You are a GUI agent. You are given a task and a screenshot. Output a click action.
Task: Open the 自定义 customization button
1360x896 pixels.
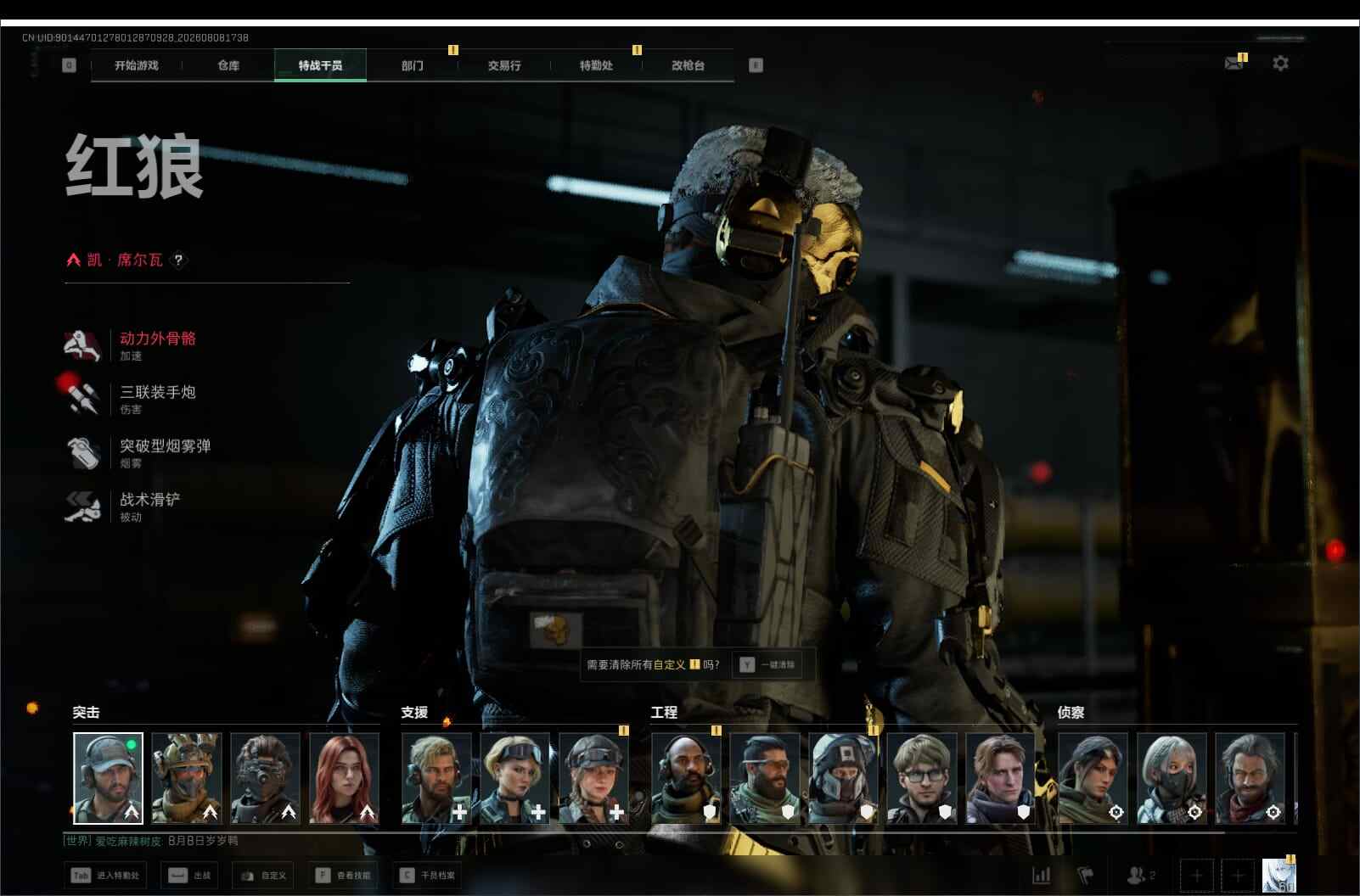click(263, 876)
